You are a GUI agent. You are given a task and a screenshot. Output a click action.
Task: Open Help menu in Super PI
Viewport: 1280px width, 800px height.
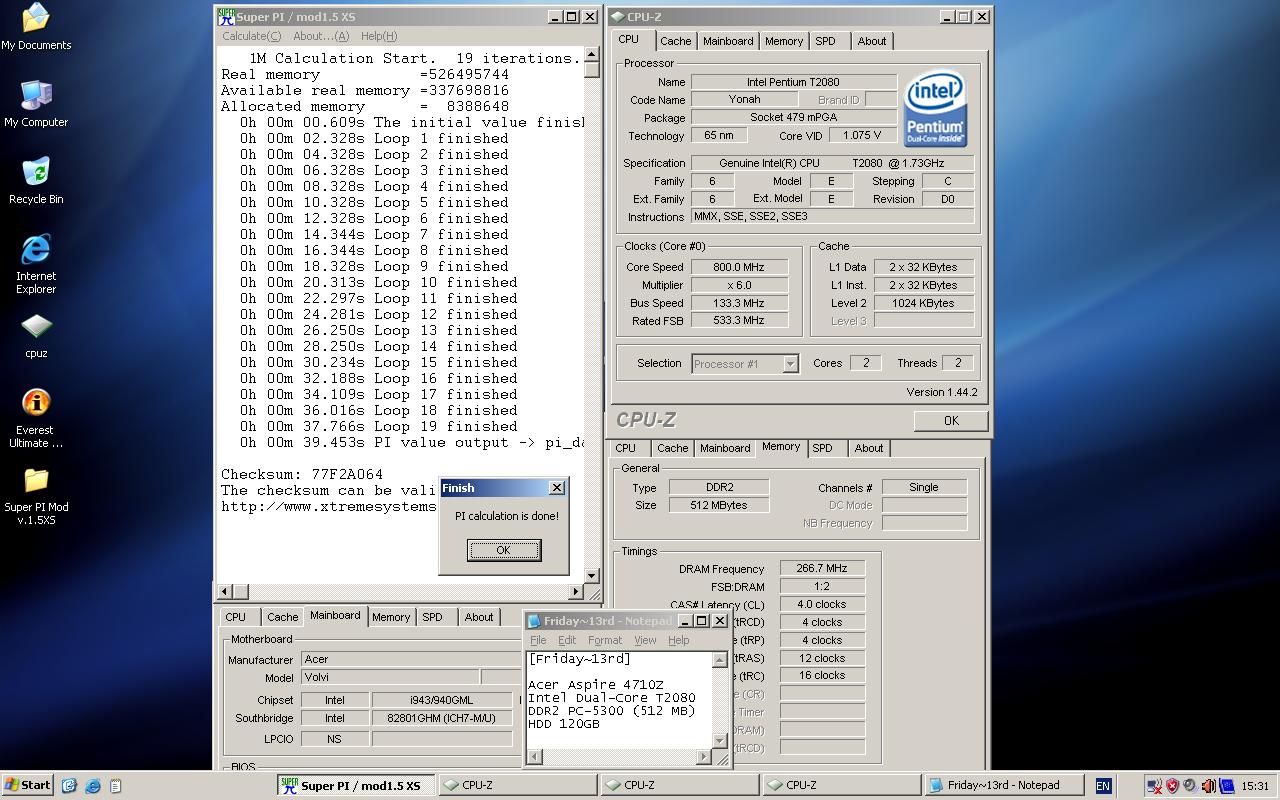click(379, 36)
